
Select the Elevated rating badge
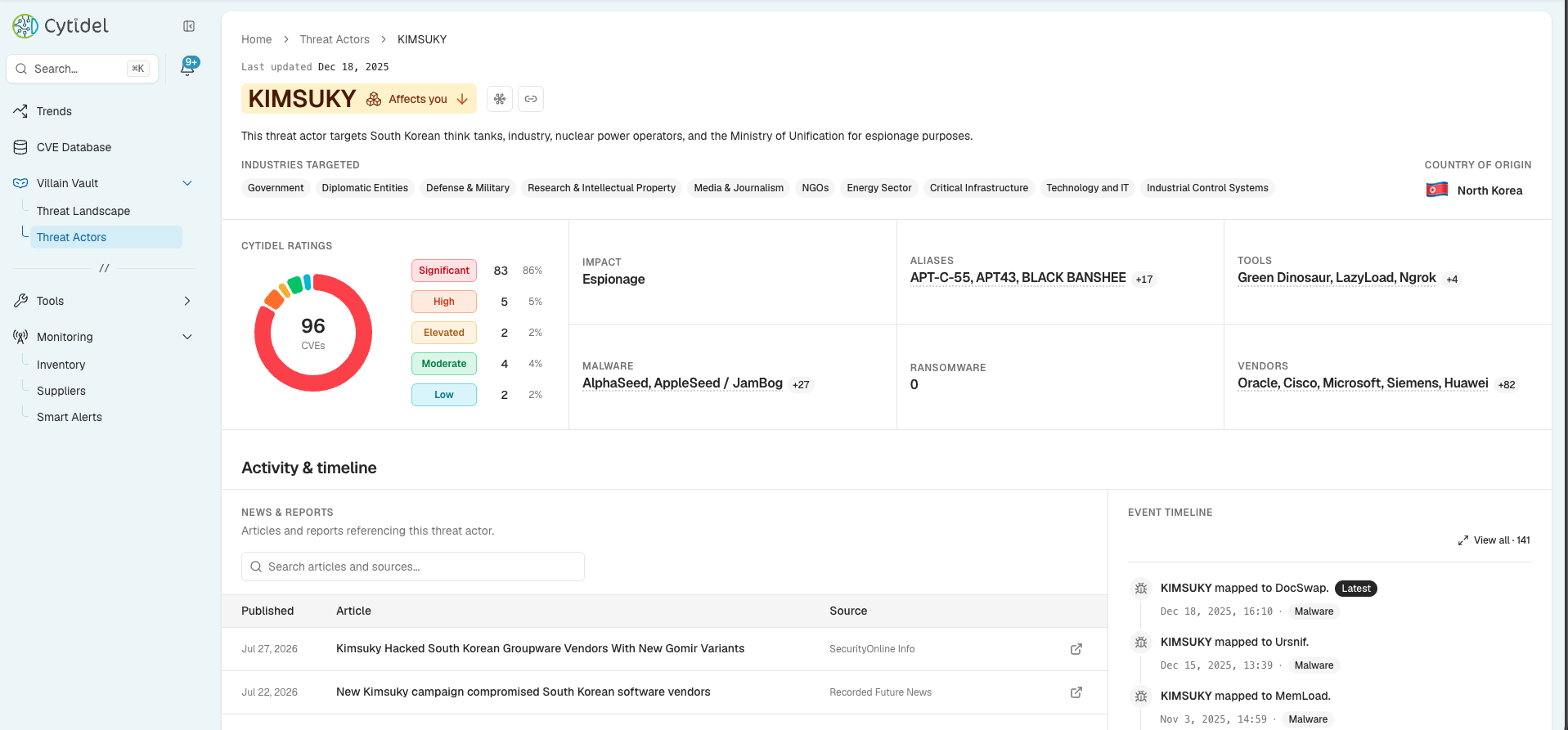click(444, 333)
